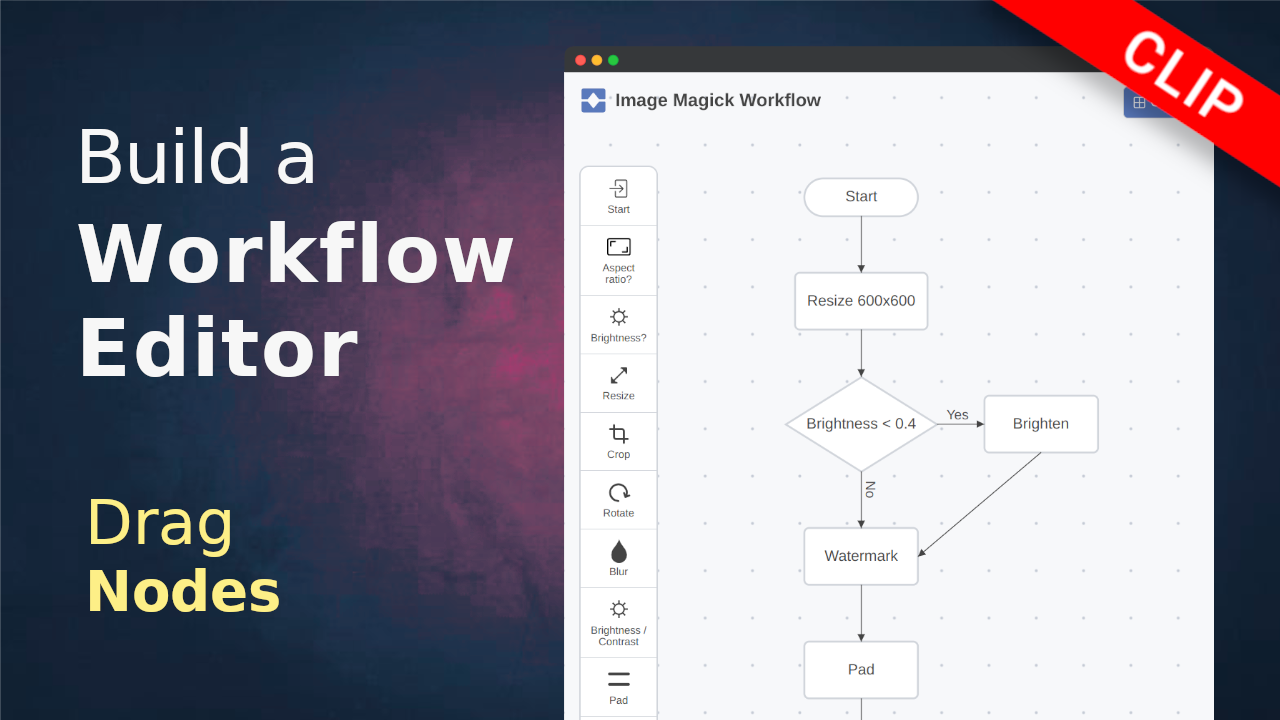
Task: Pick the Aspect ratio palette icon
Action: pyautogui.click(x=618, y=247)
